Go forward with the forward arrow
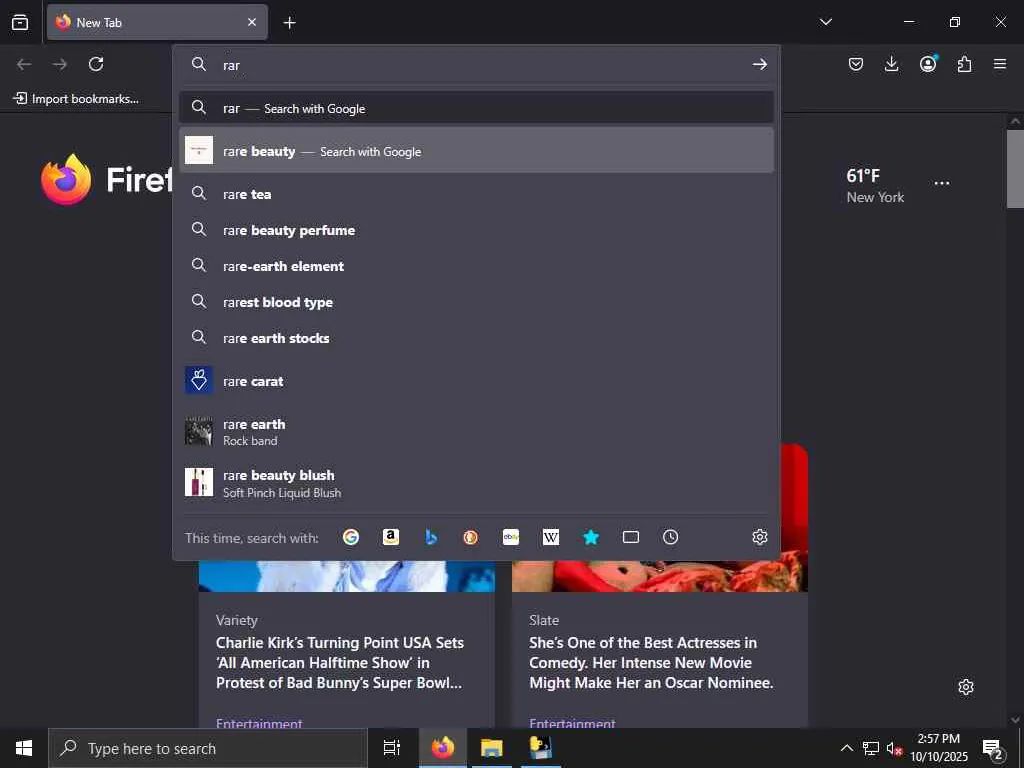 pos(60,64)
